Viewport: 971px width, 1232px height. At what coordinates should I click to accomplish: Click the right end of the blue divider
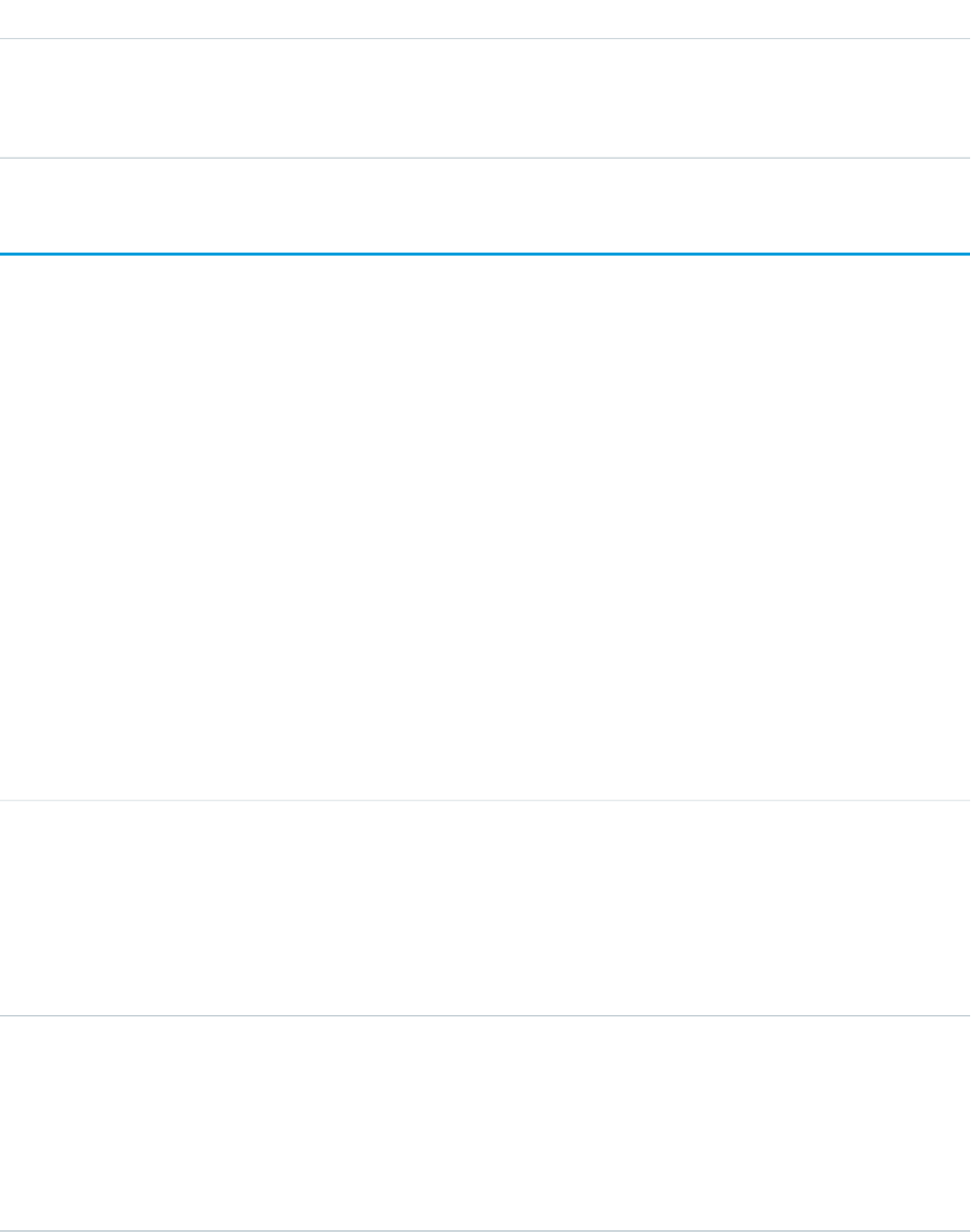[966, 254]
